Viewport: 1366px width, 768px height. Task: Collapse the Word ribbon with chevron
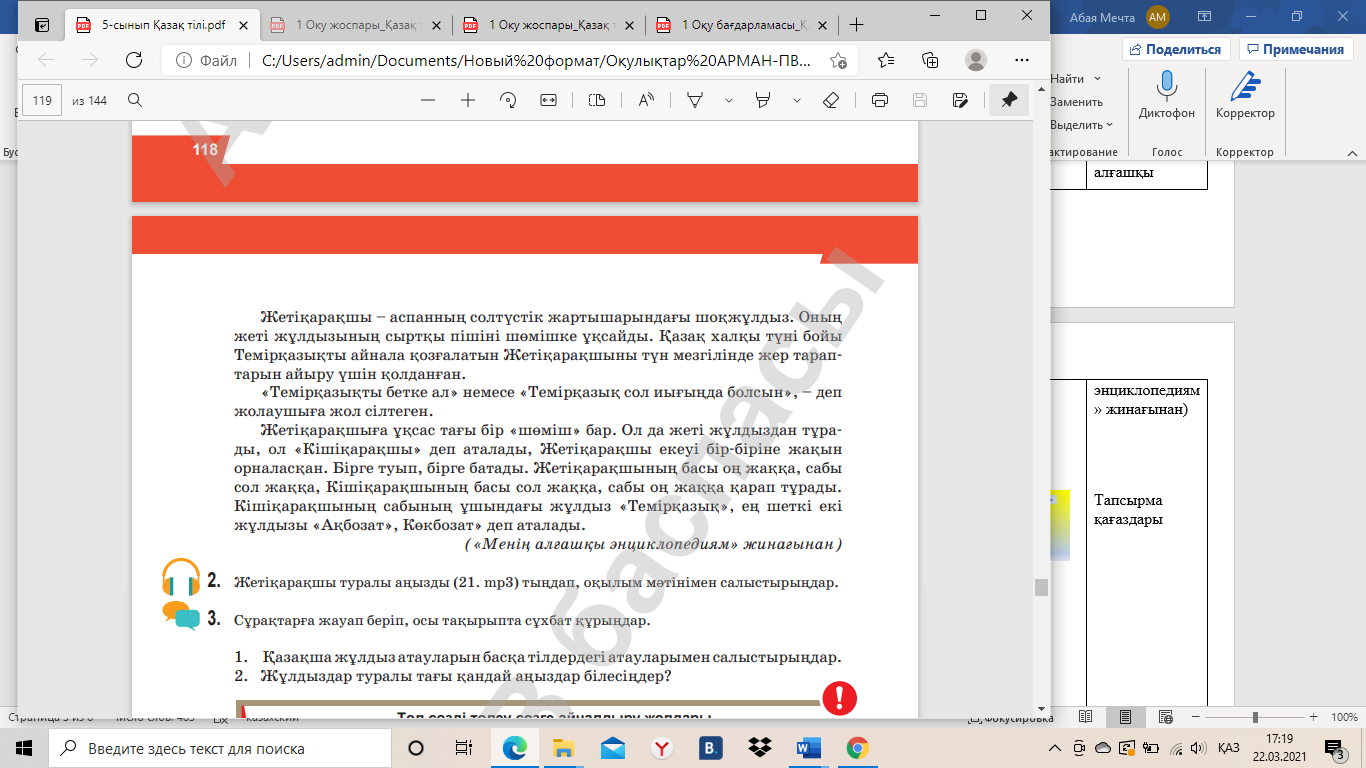tap(1351, 152)
